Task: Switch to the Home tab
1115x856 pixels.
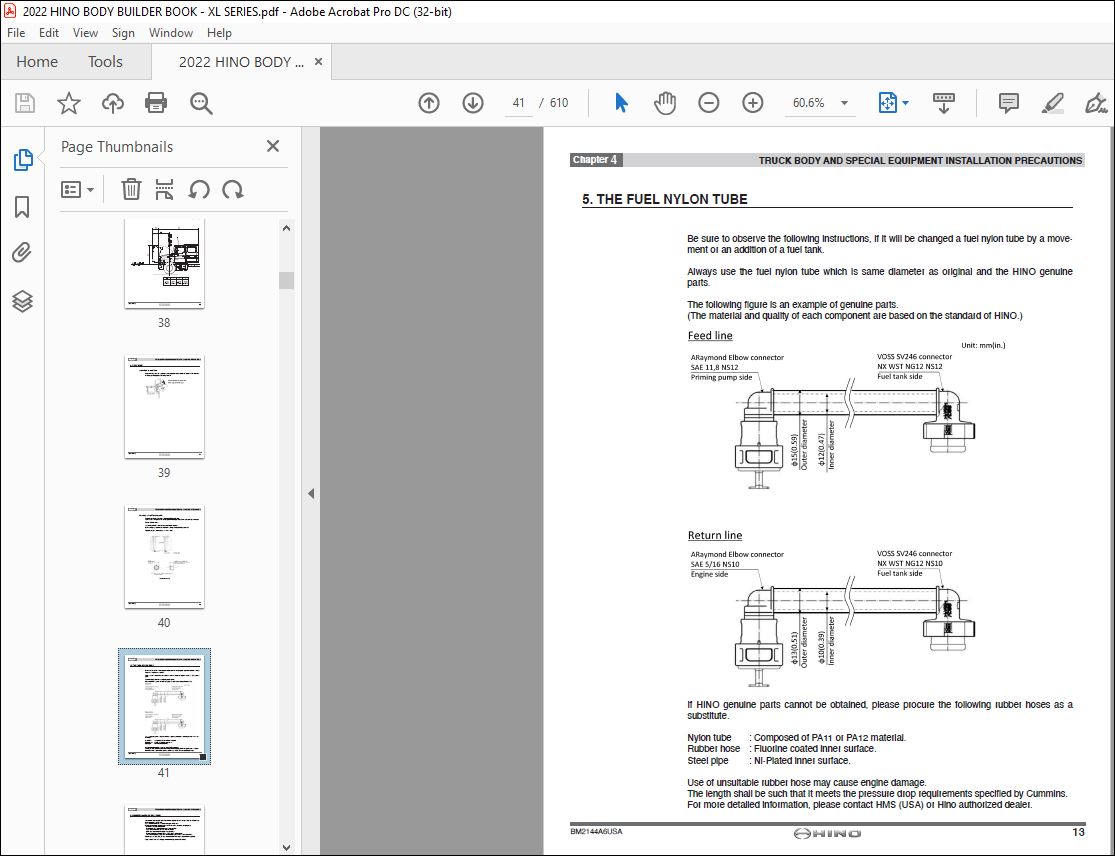Action: pyautogui.click(x=37, y=62)
